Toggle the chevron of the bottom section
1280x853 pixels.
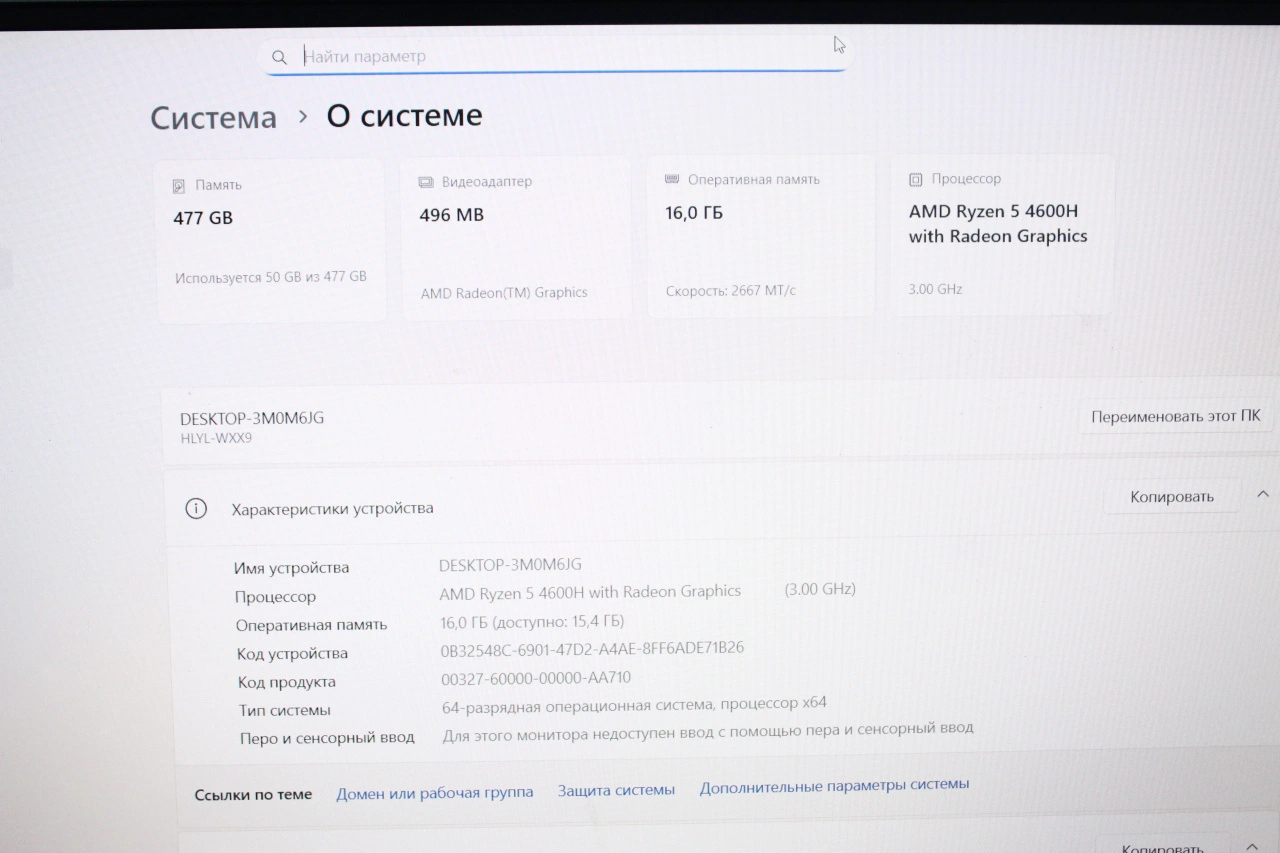pos(1252,845)
